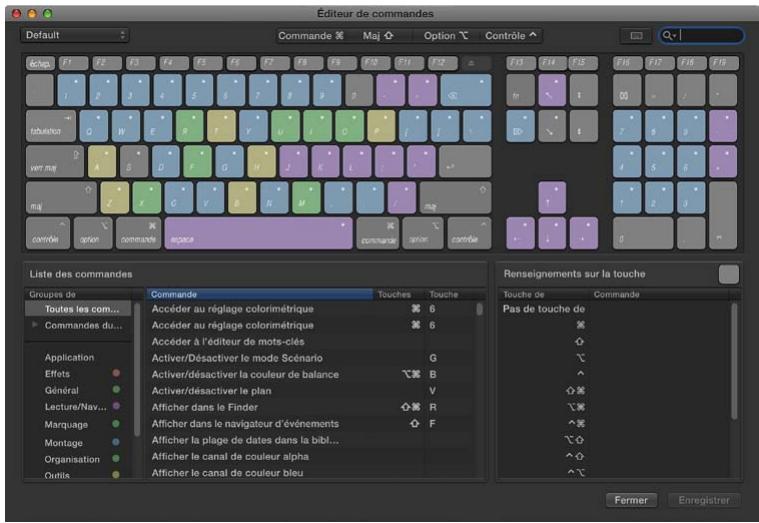Screen dimensions: 759x523
Task: Select Afficher le canal de couleur bleu
Action: pyautogui.click(x=310, y=473)
